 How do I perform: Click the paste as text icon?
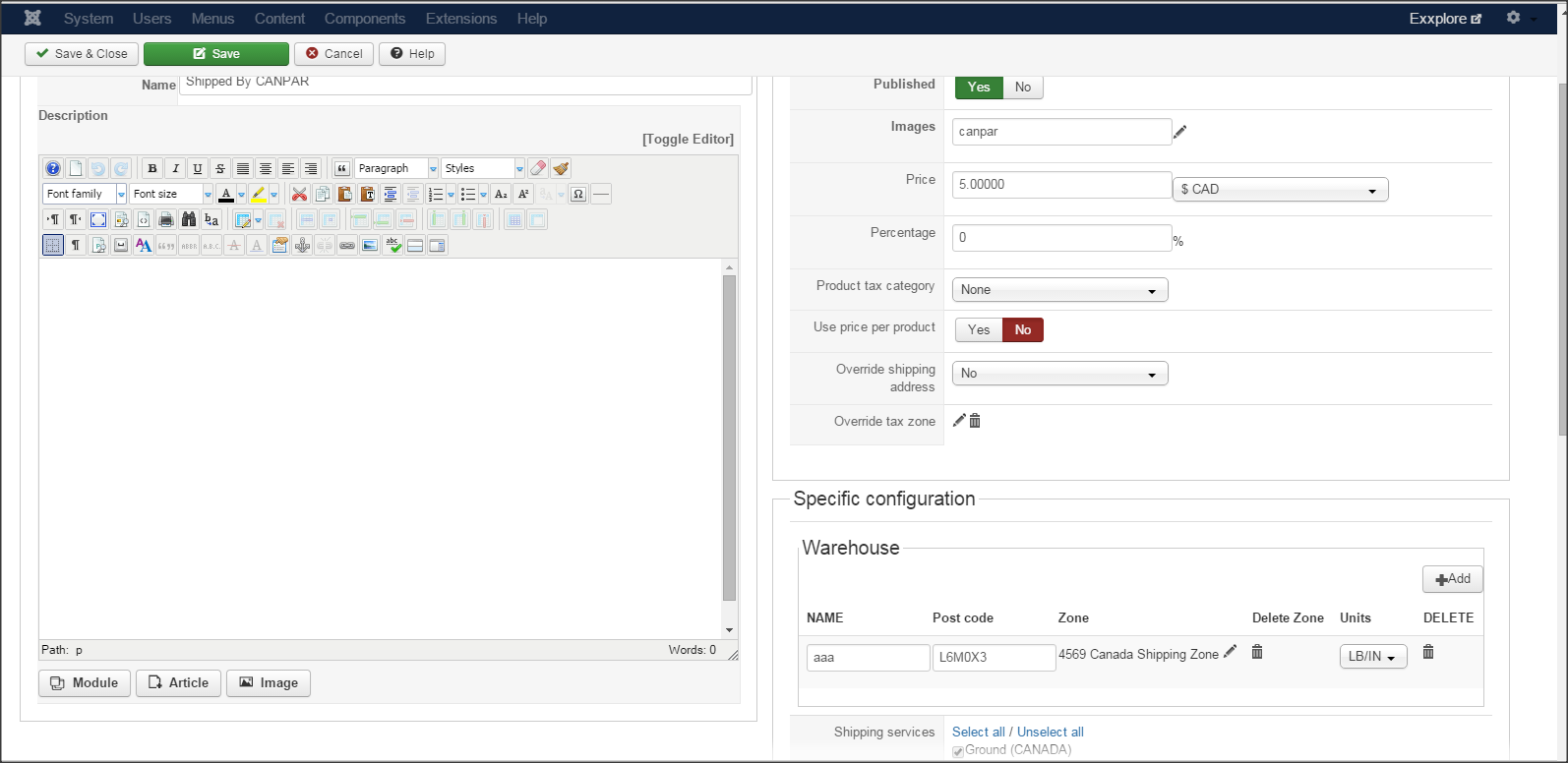(x=368, y=194)
